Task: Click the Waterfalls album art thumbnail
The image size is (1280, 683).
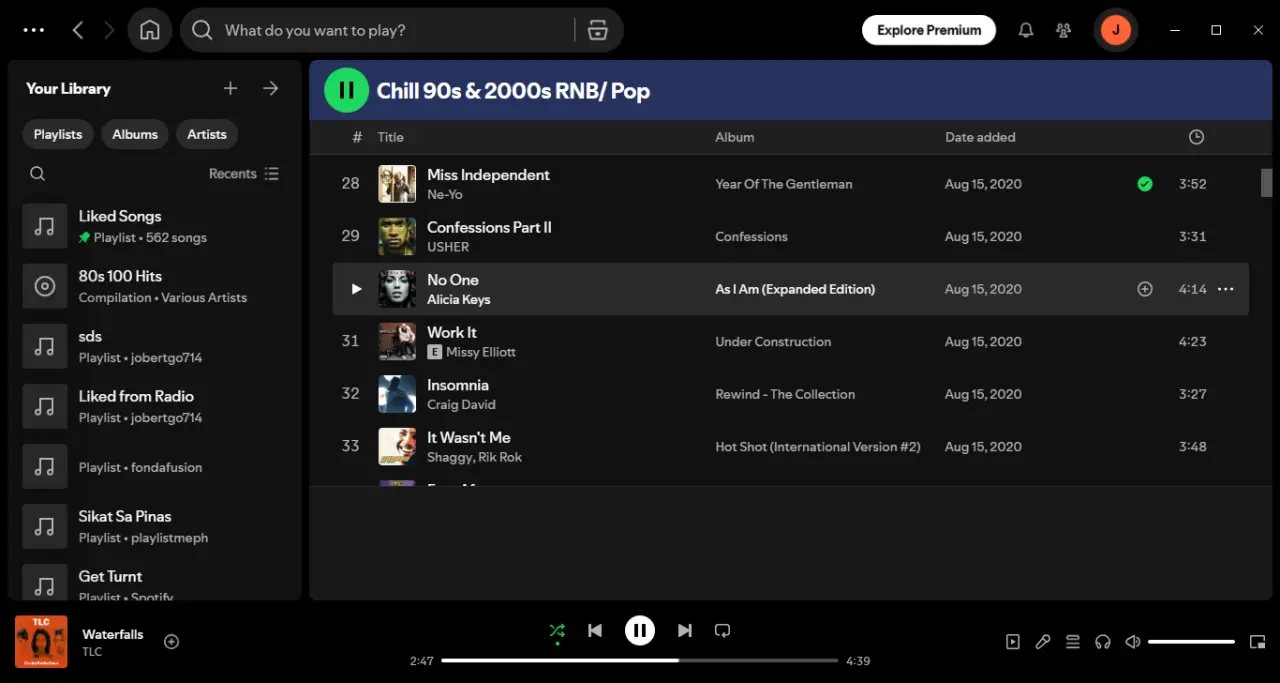Action: tap(41, 642)
